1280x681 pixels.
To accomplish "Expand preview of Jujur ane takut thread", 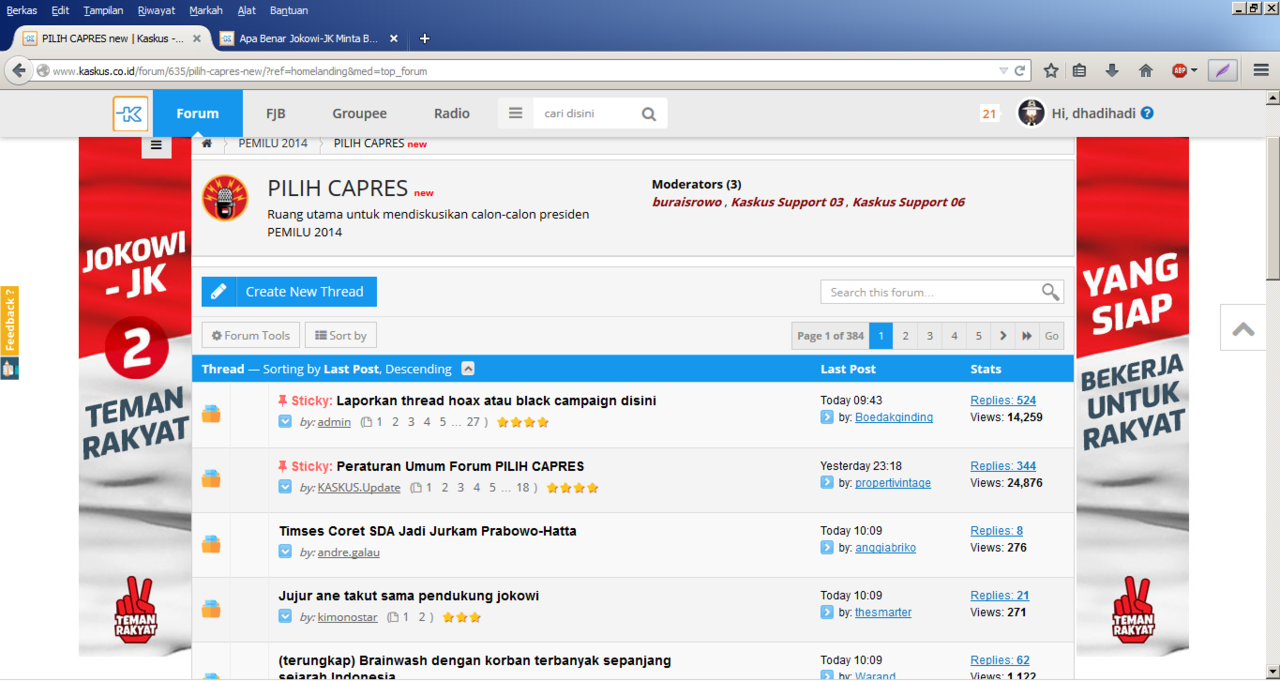I will point(285,617).
